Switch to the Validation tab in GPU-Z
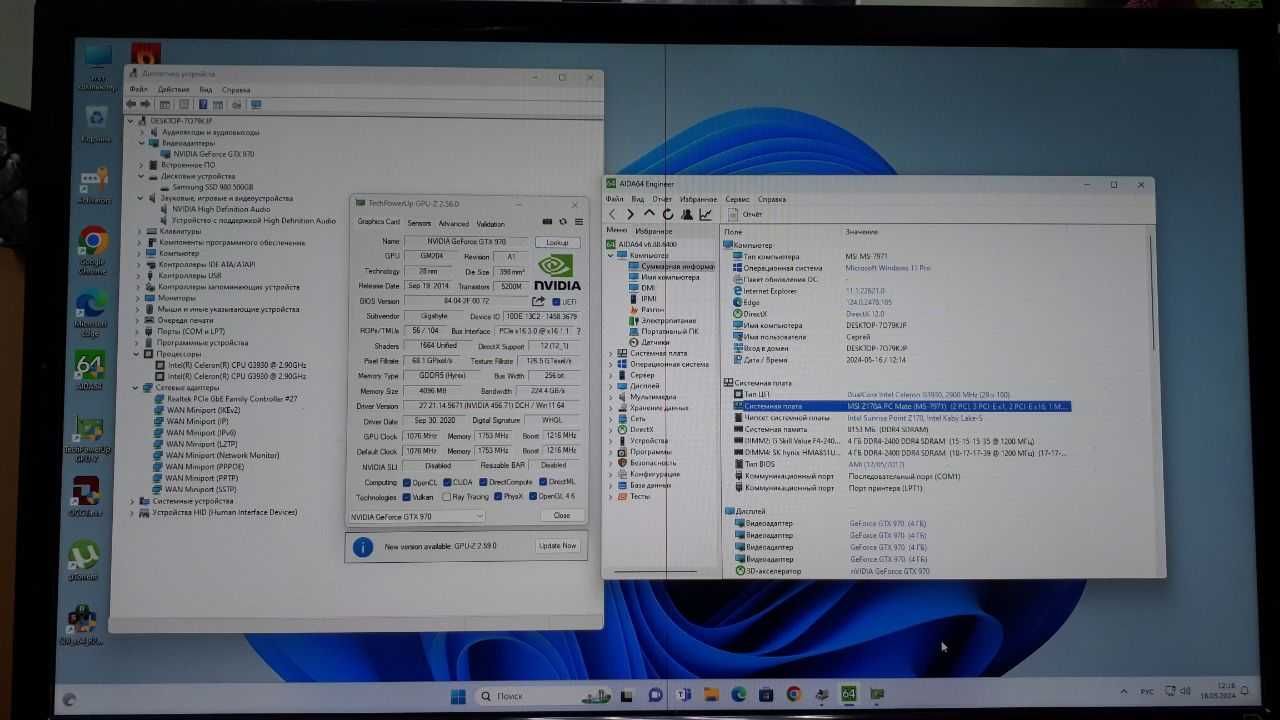The height and width of the screenshot is (720, 1280). [x=490, y=224]
